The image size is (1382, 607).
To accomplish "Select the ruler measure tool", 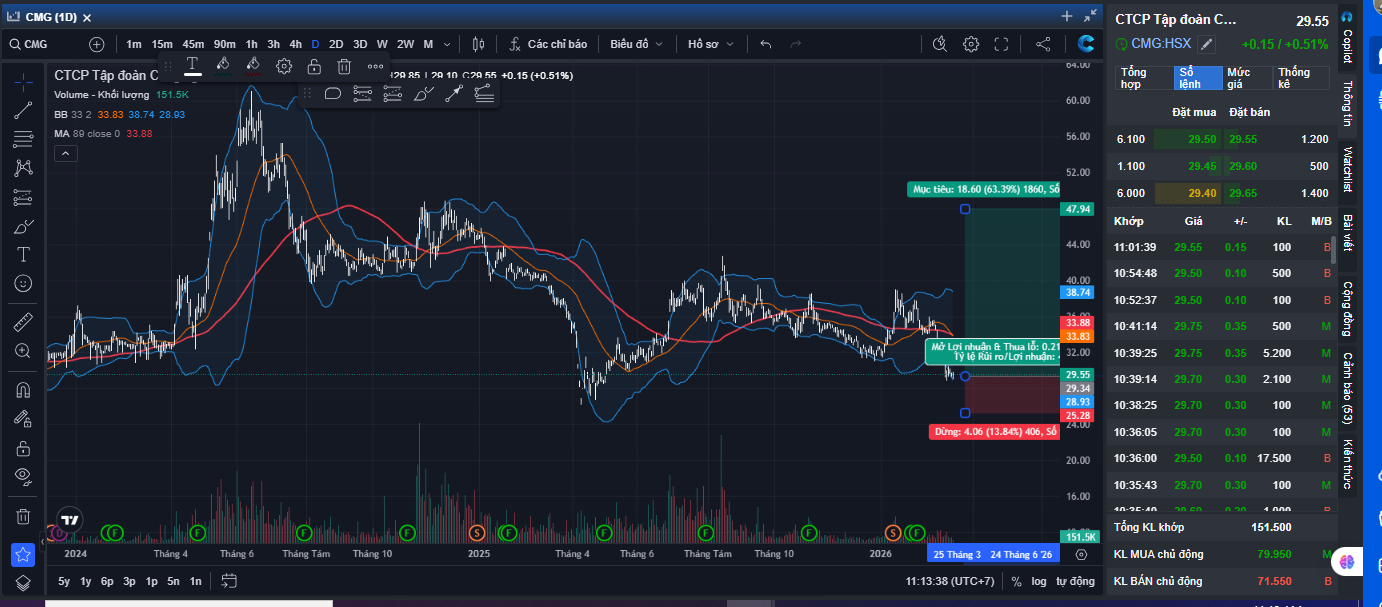I will pyautogui.click(x=23, y=322).
